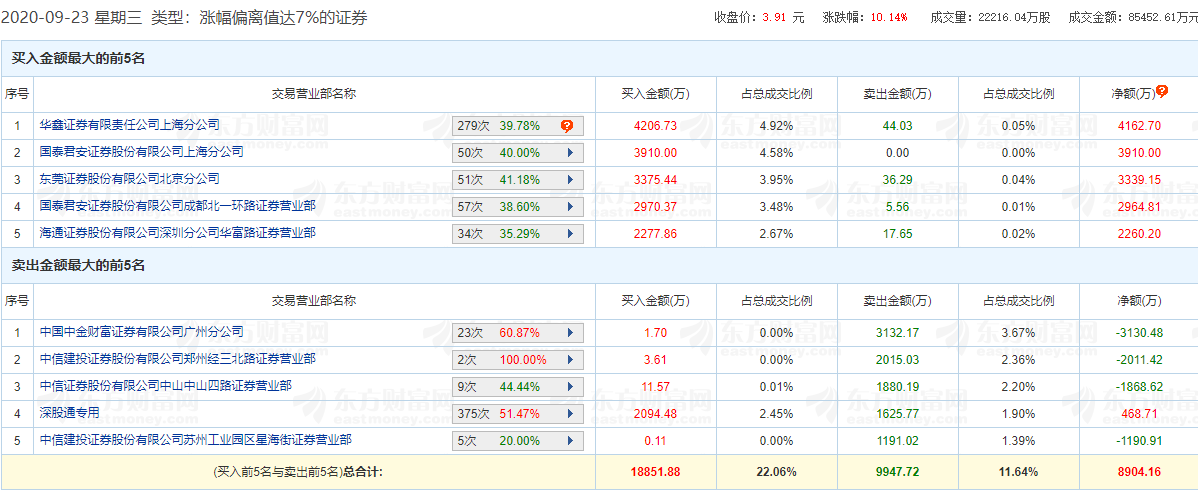Expand arrow for 东莞证券北京分公司 51次 stats
This screenshot has width=1198, height=495.
(x=569, y=180)
